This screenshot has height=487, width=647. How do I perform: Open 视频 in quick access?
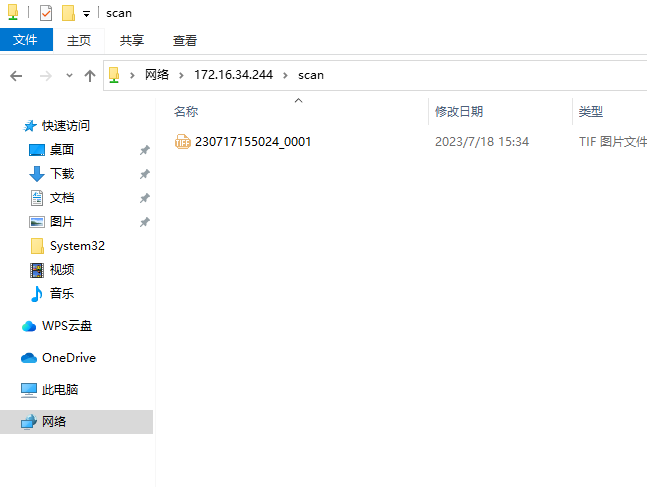(62, 270)
